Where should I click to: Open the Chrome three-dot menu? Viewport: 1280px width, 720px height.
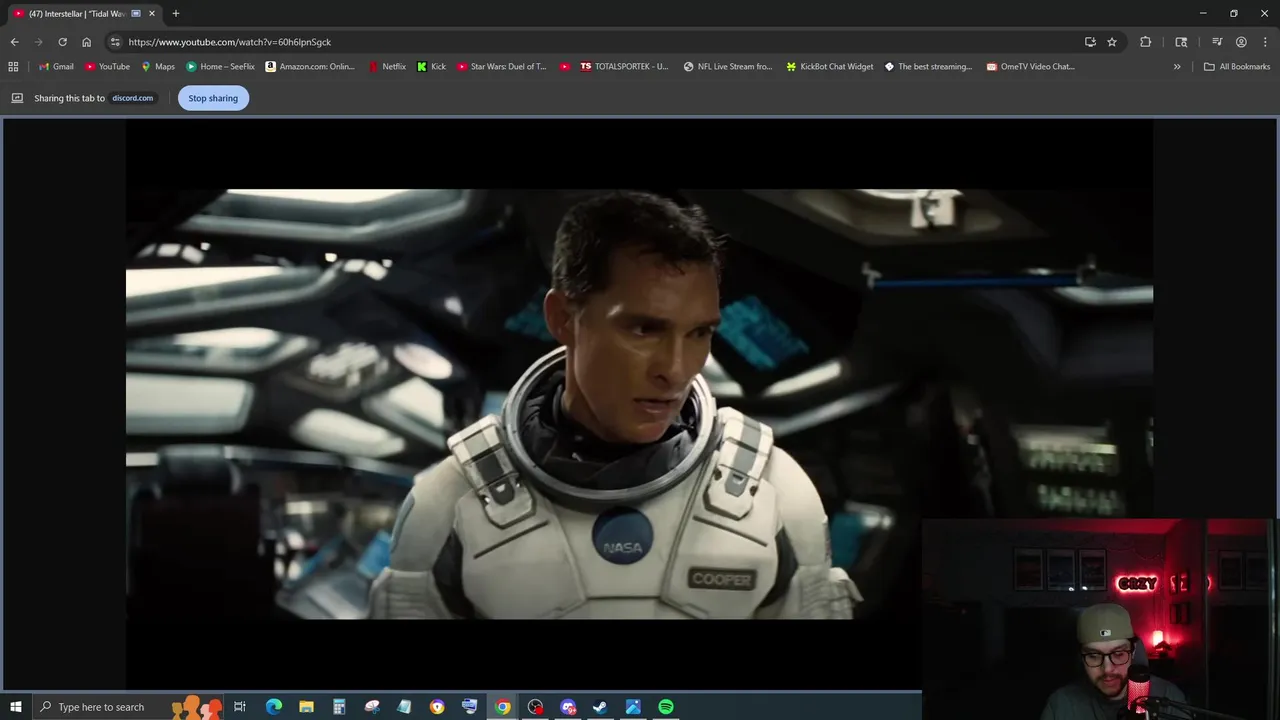coord(1265,42)
